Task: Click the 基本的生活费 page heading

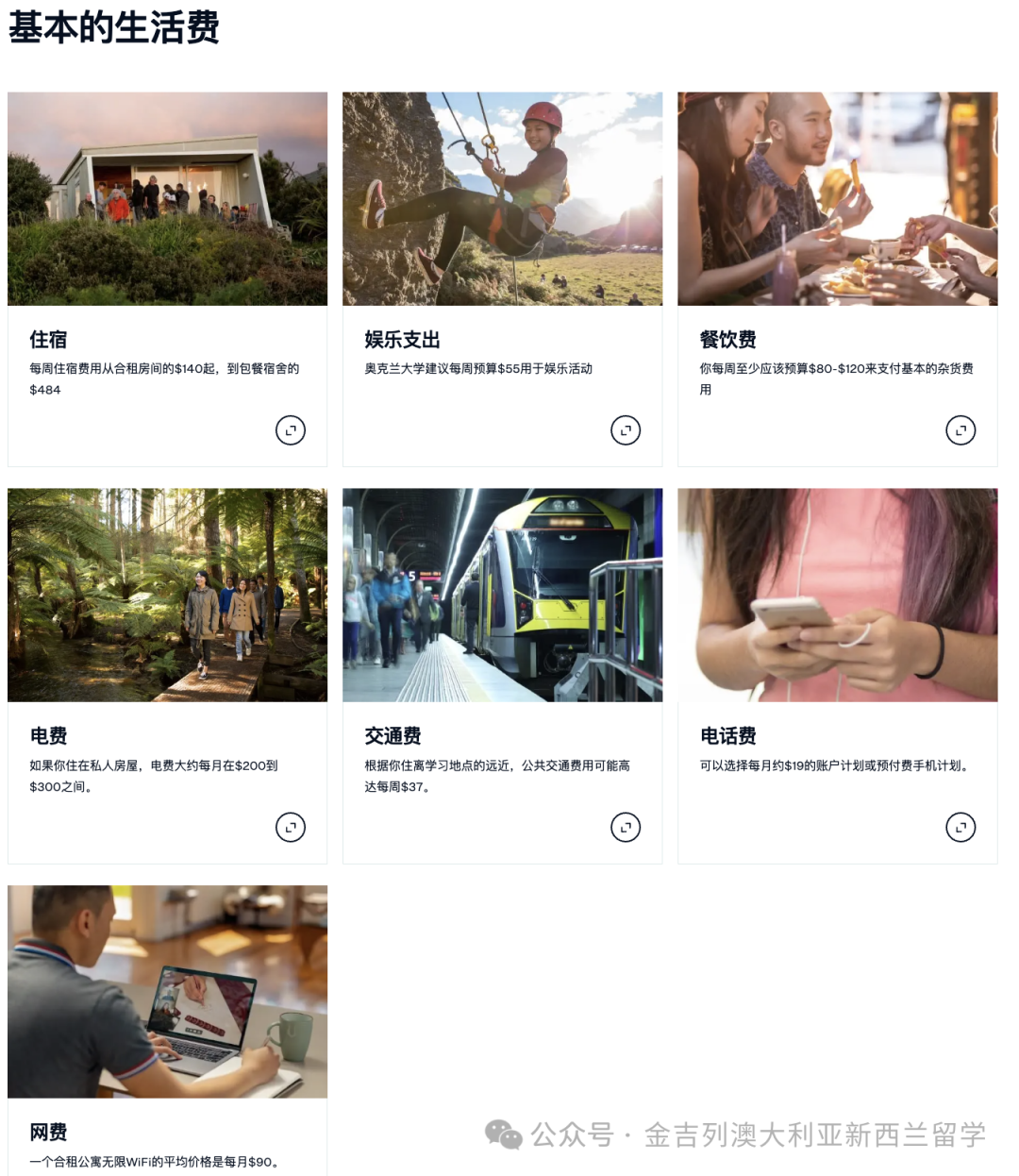Action: 114,27
